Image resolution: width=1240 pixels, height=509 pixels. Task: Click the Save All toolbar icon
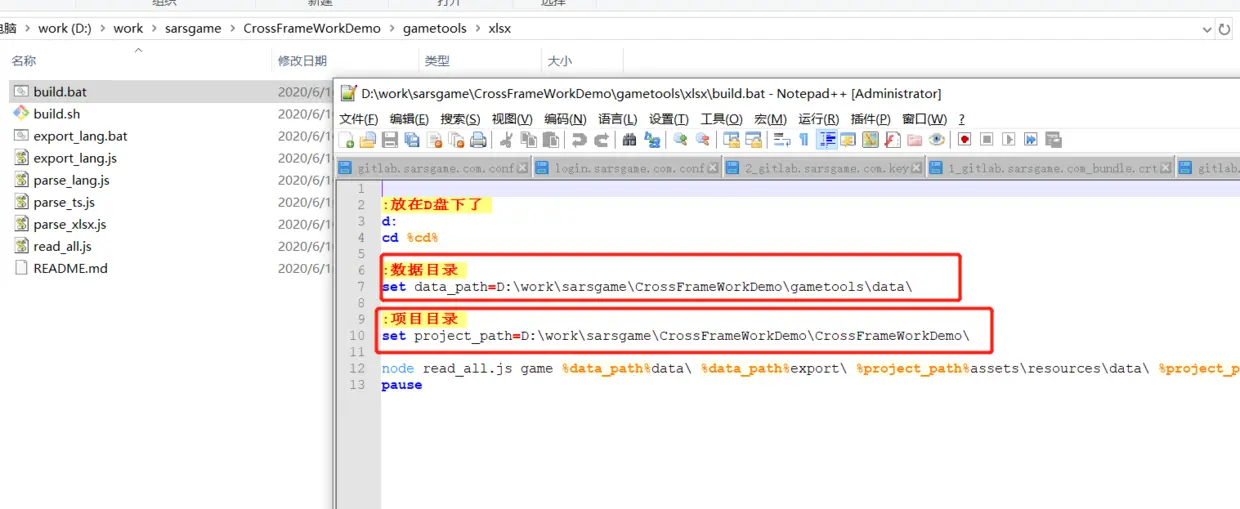[412, 140]
